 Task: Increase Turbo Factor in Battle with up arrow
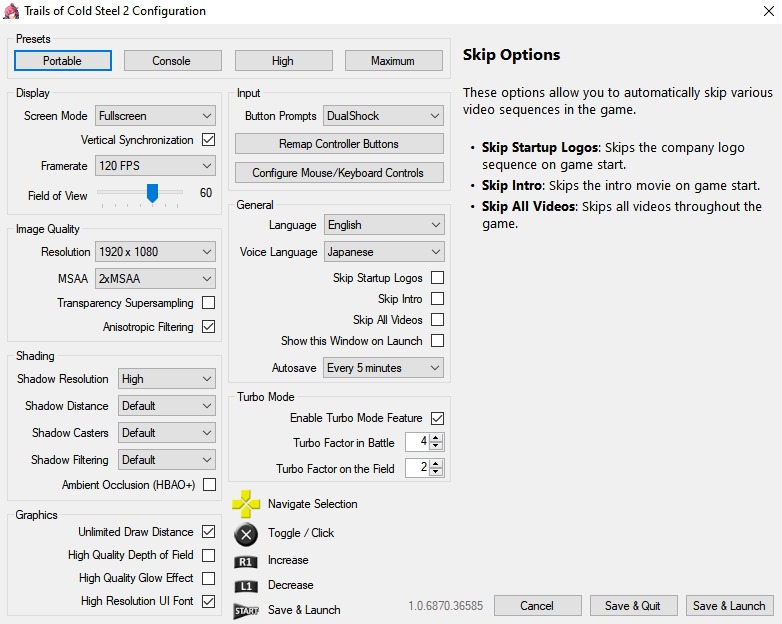[x=436, y=437]
